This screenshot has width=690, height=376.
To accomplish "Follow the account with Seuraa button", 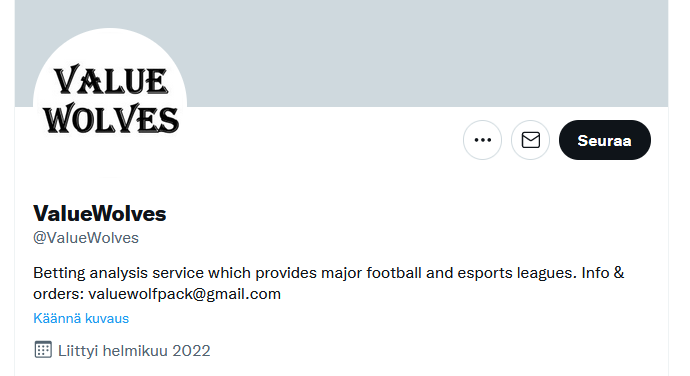I will (x=605, y=140).
